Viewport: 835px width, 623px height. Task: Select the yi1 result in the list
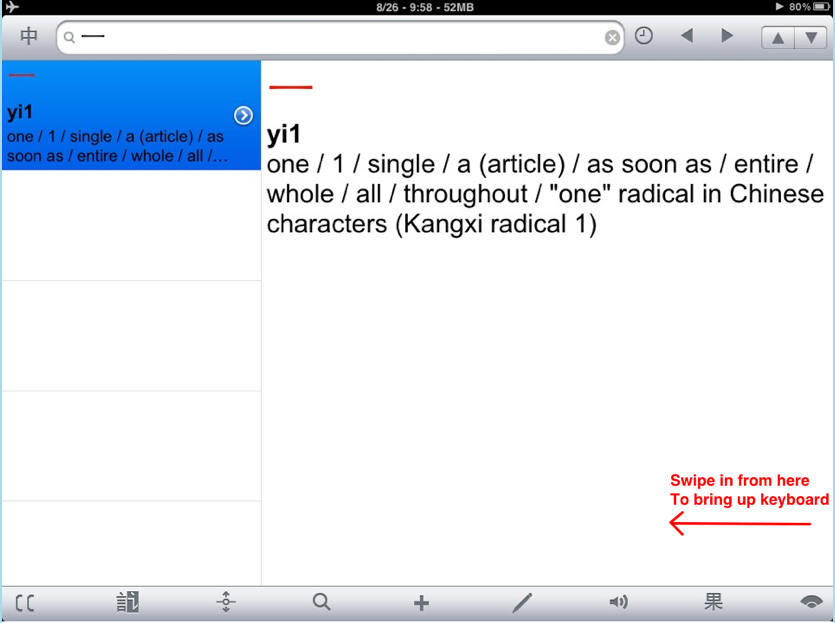pyautogui.click(x=132, y=115)
